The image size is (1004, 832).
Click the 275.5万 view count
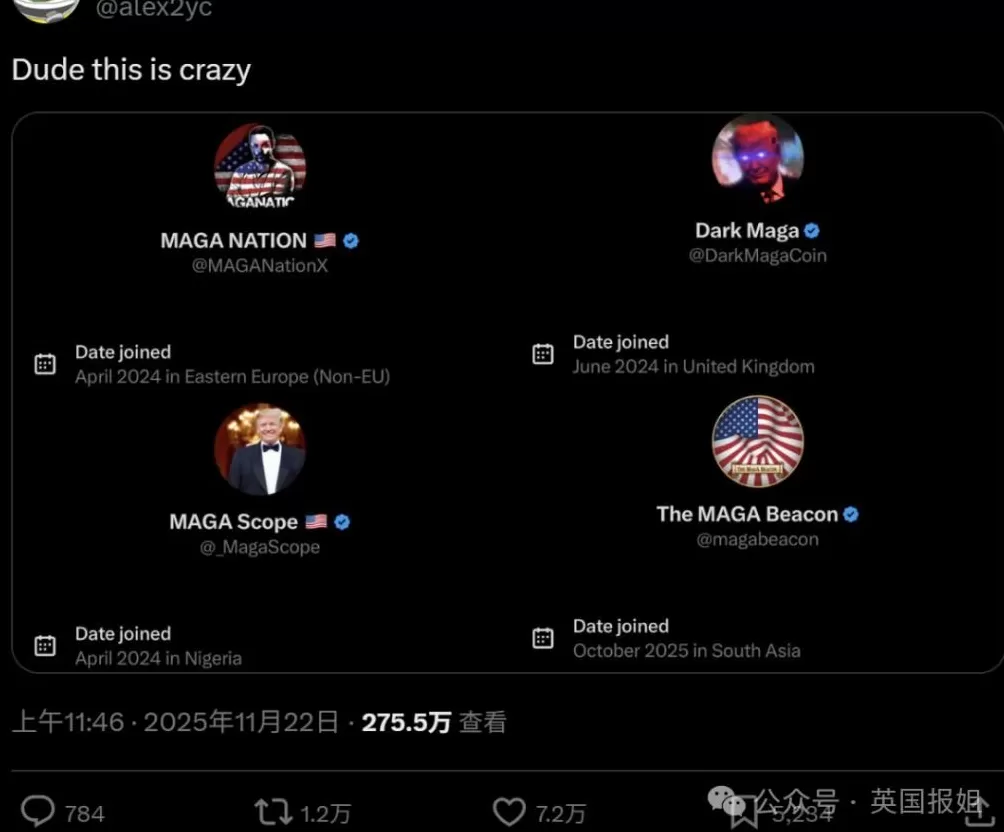(x=406, y=722)
